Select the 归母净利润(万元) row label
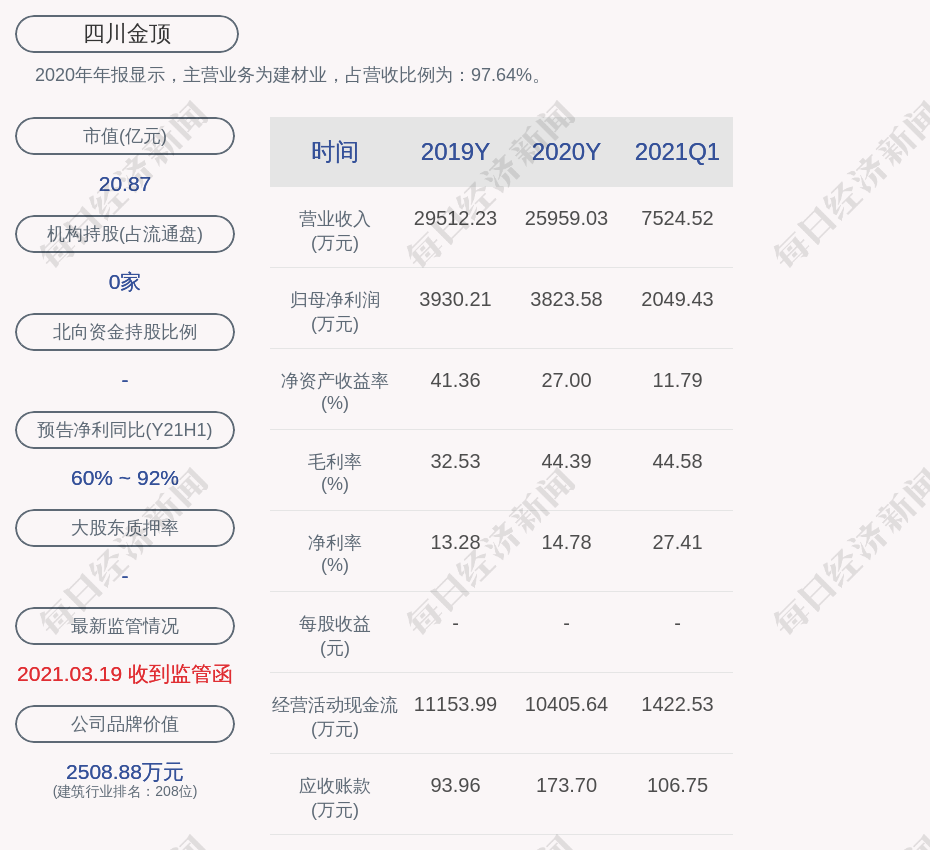Screen dimensions: 930x850 pyautogui.click(x=335, y=311)
